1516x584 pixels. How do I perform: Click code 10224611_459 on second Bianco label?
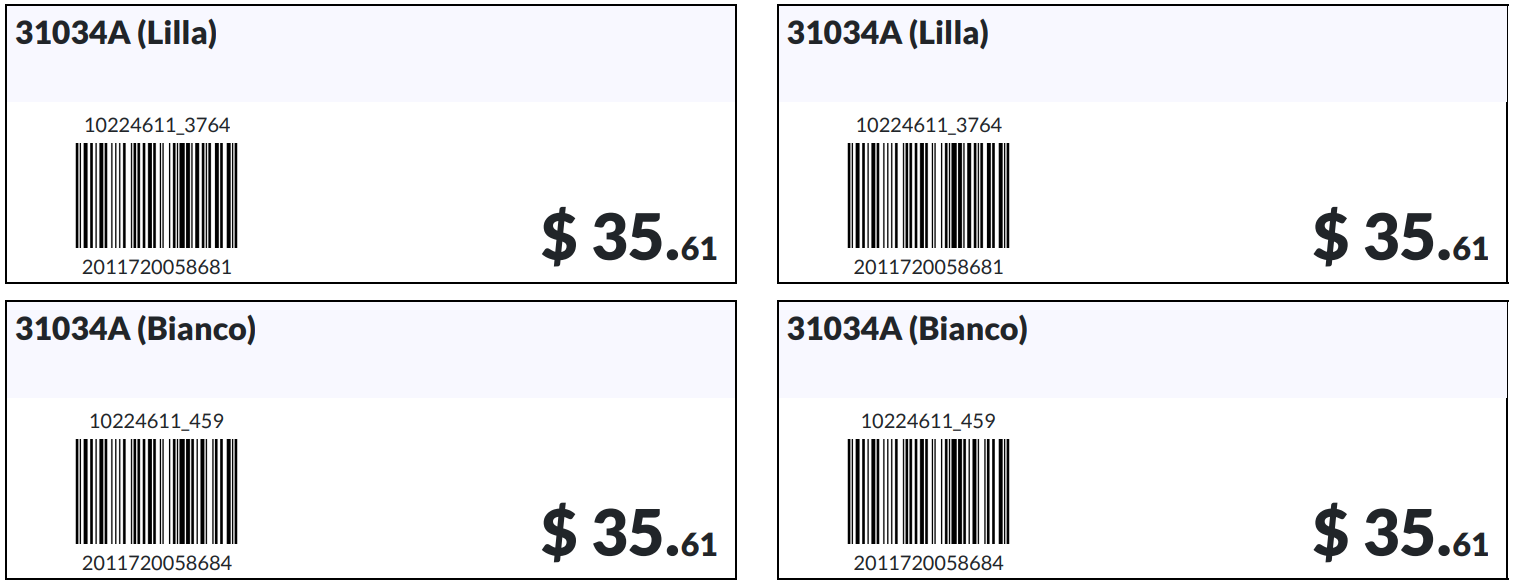pos(929,421)
